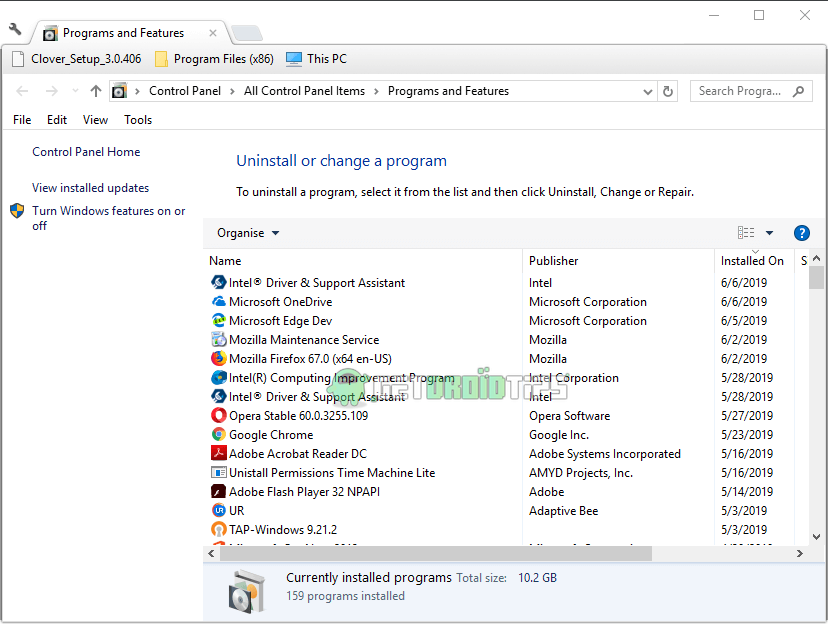Screen dimensions: 828x624
Task: Select the Opera Stable icon
Action: (x=219, y=416)
